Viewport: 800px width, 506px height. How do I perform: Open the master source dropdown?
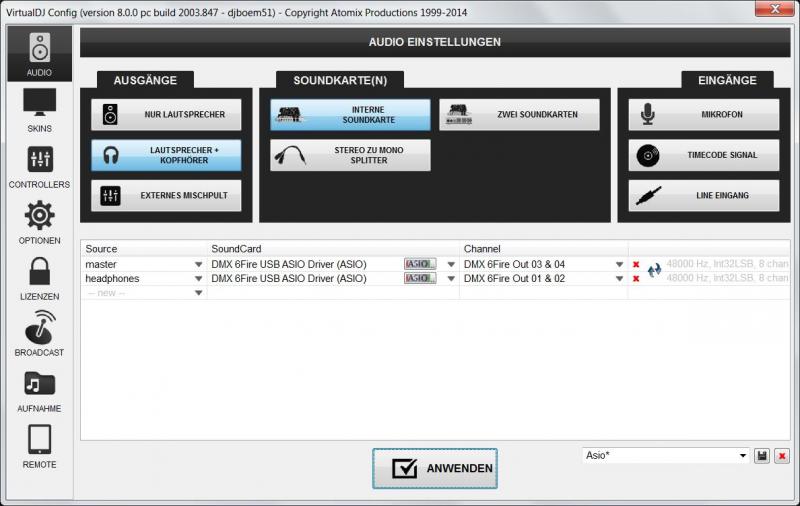pyautogui.click(x=198, y=264)
